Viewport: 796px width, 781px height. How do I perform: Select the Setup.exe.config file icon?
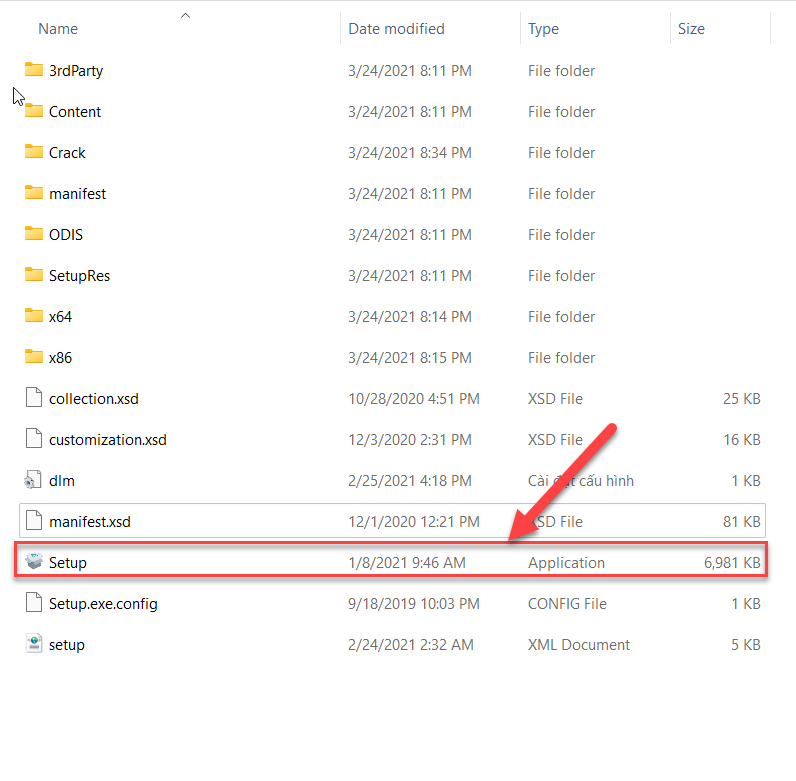pyautogui.click(x=35, y=603)
